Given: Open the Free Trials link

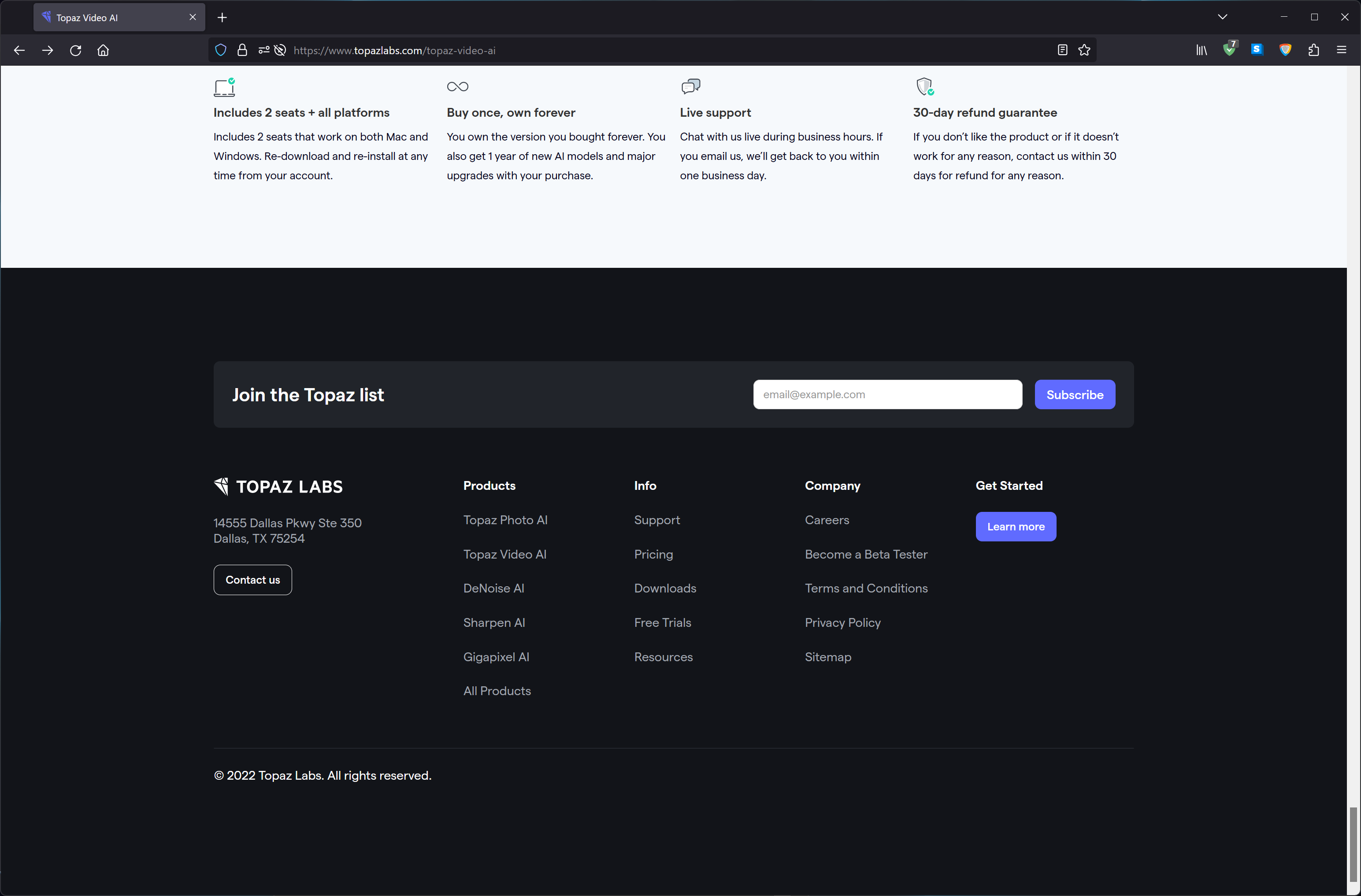Looking at the screenshot, I should [663, 622].
